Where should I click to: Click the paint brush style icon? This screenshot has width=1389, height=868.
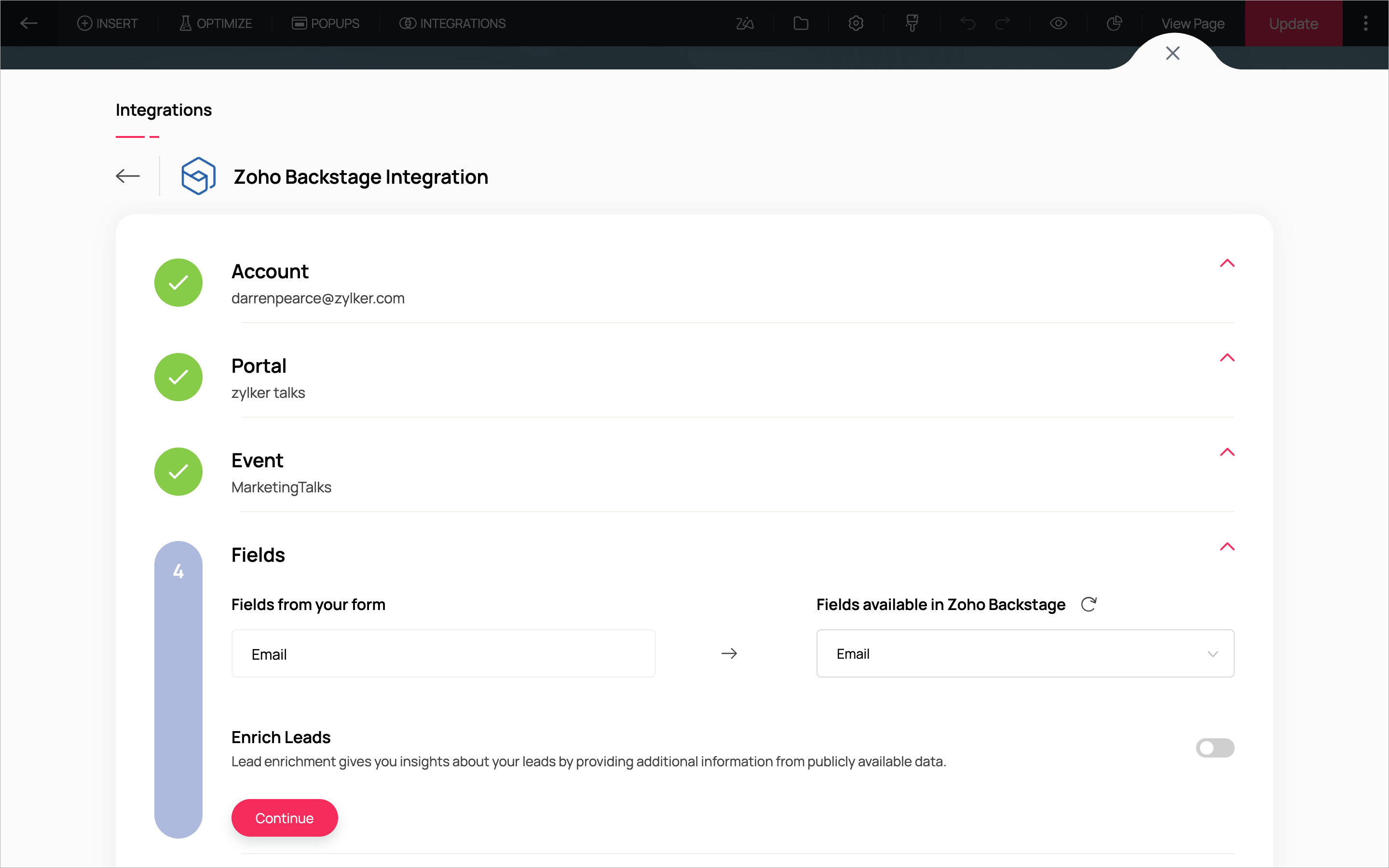click(x=912, y=24)
